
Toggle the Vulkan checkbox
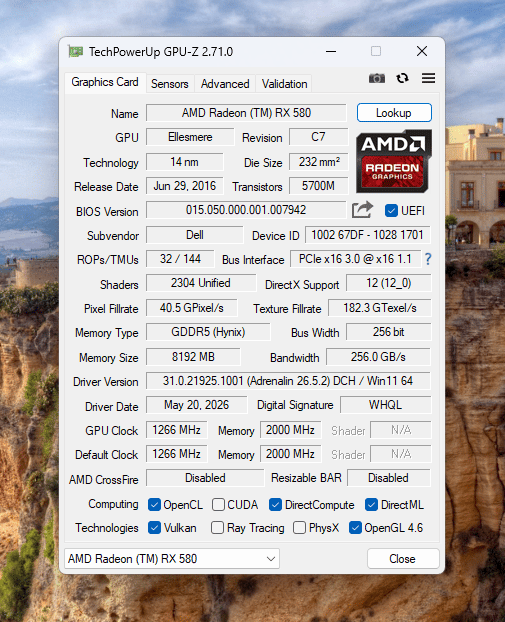[x=154, y=528]
